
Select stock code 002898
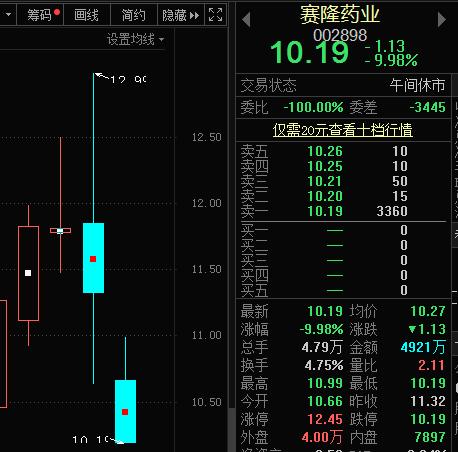(x=340, y=35)
